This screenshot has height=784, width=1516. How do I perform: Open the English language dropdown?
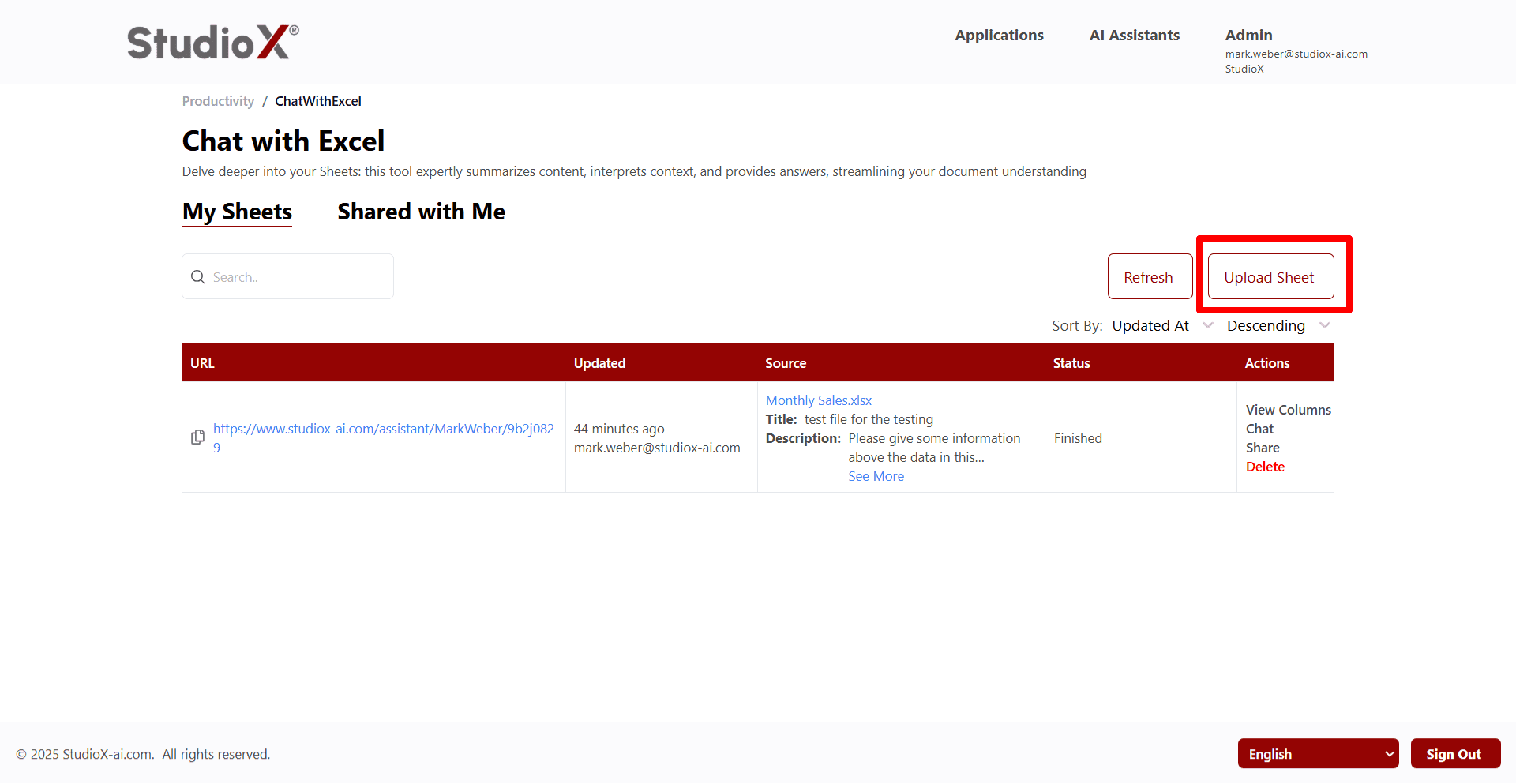1318,754
